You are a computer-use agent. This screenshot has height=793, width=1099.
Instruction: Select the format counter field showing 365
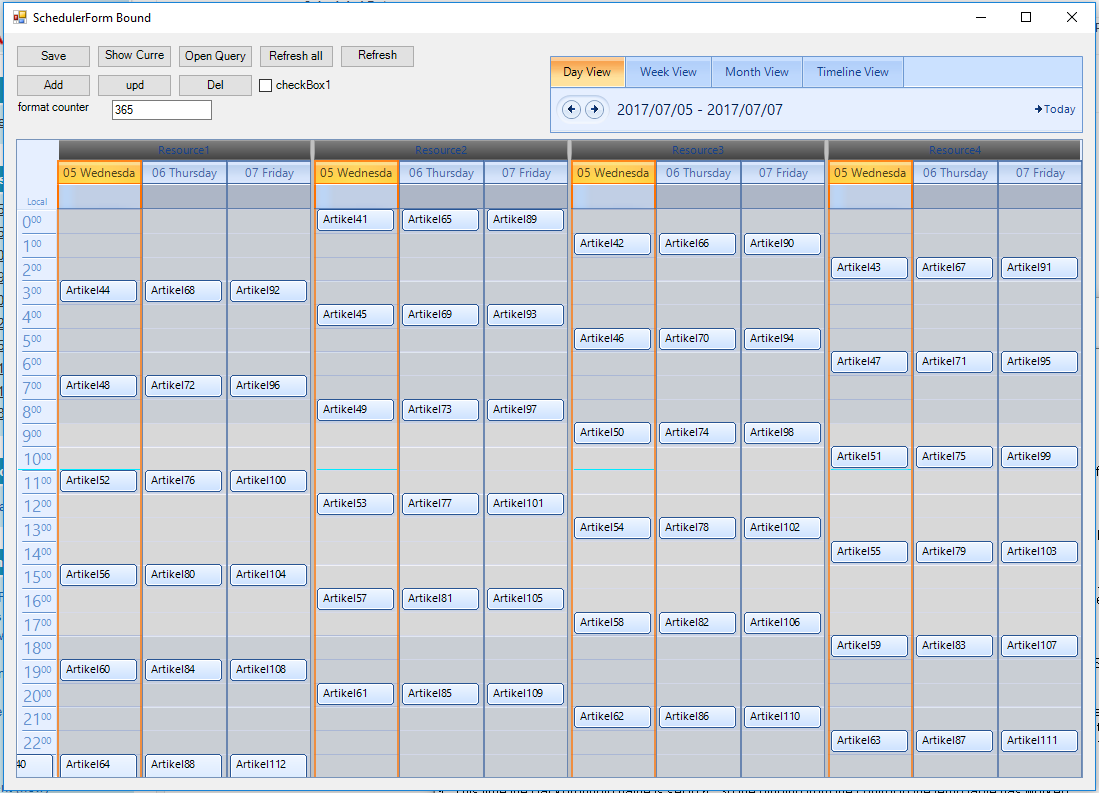click(x=161, y=110)
